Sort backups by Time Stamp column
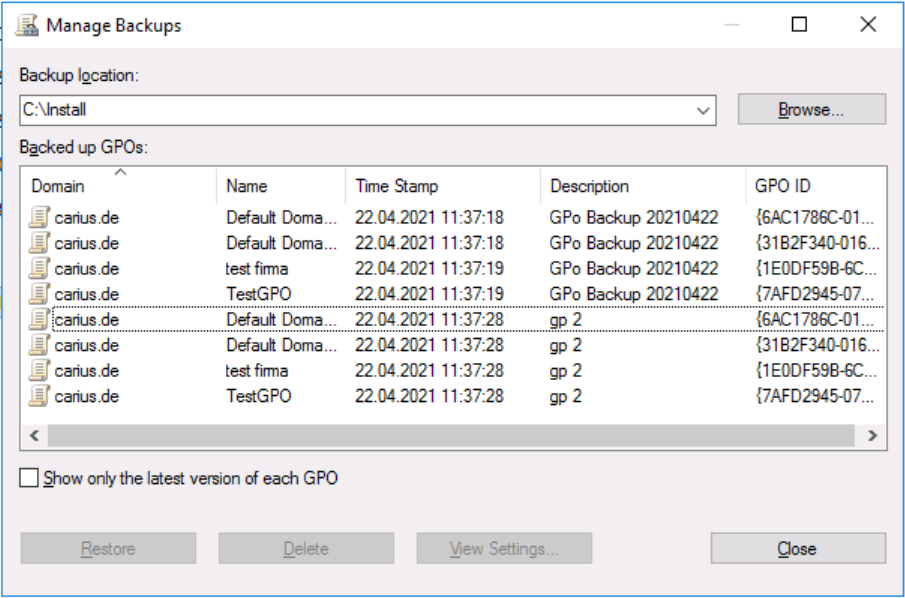The image size is (905, 598). tap(443, 186)
